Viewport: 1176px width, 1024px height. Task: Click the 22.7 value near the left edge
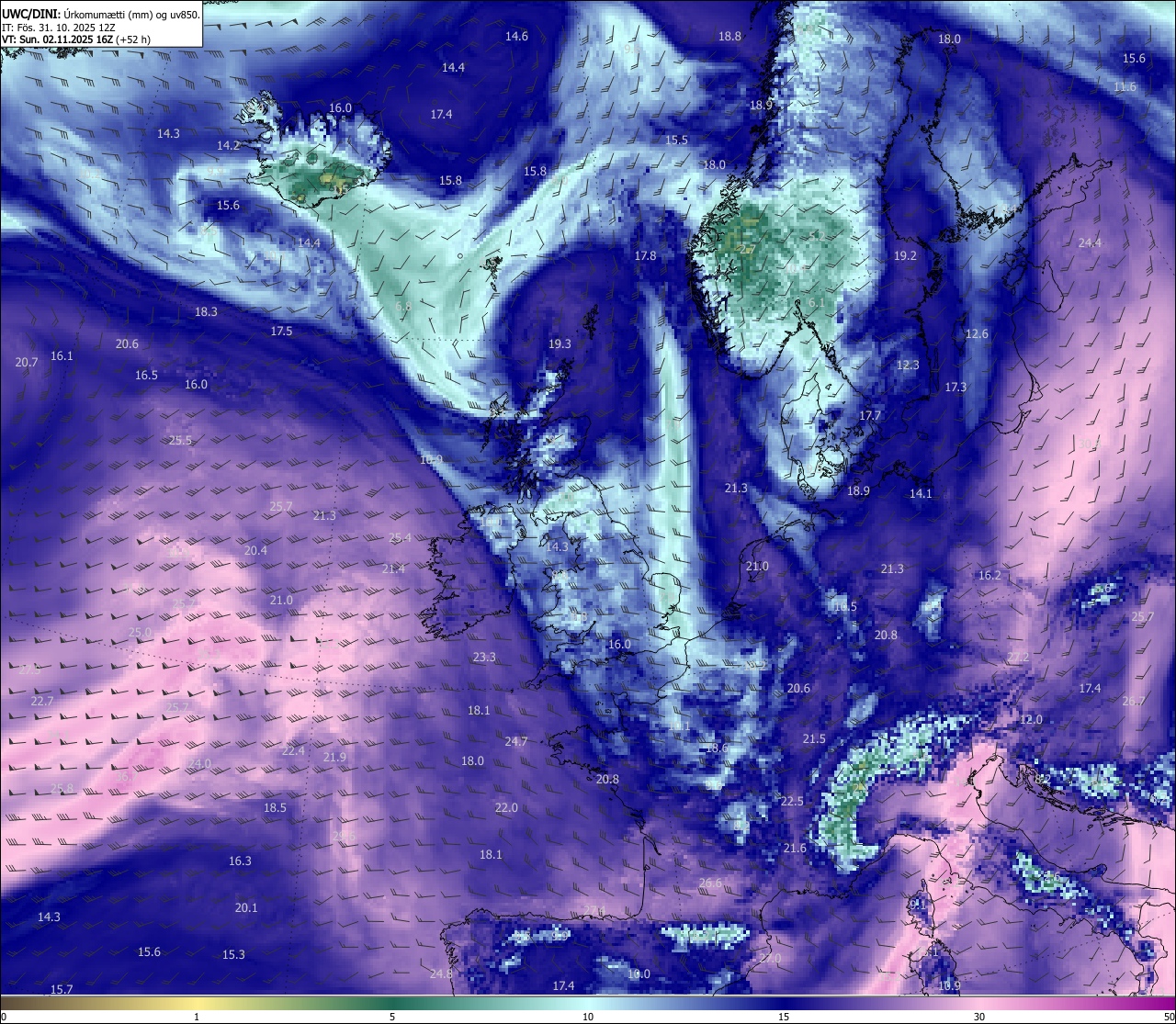(x=42, y=702)
